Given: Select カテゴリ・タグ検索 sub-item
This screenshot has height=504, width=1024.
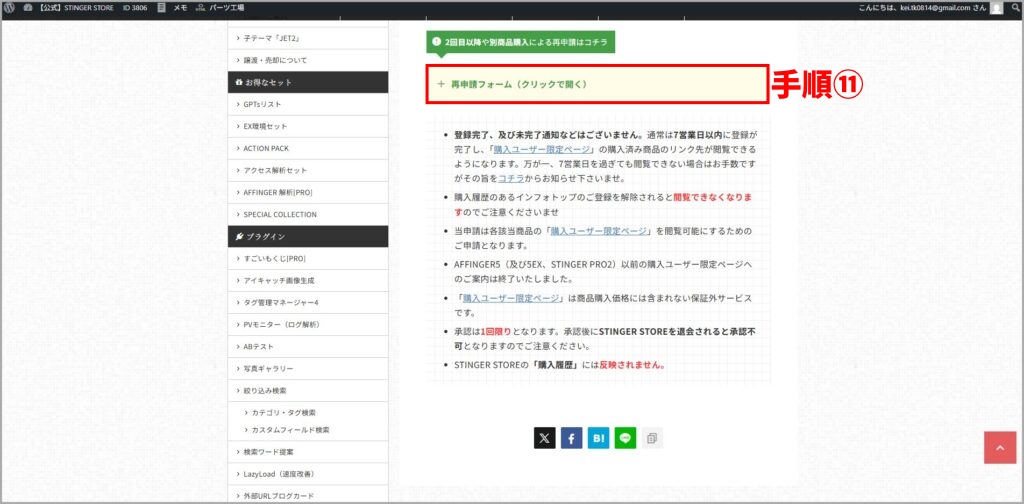Looking at the screenshot, I should click(x=285, y=412).
